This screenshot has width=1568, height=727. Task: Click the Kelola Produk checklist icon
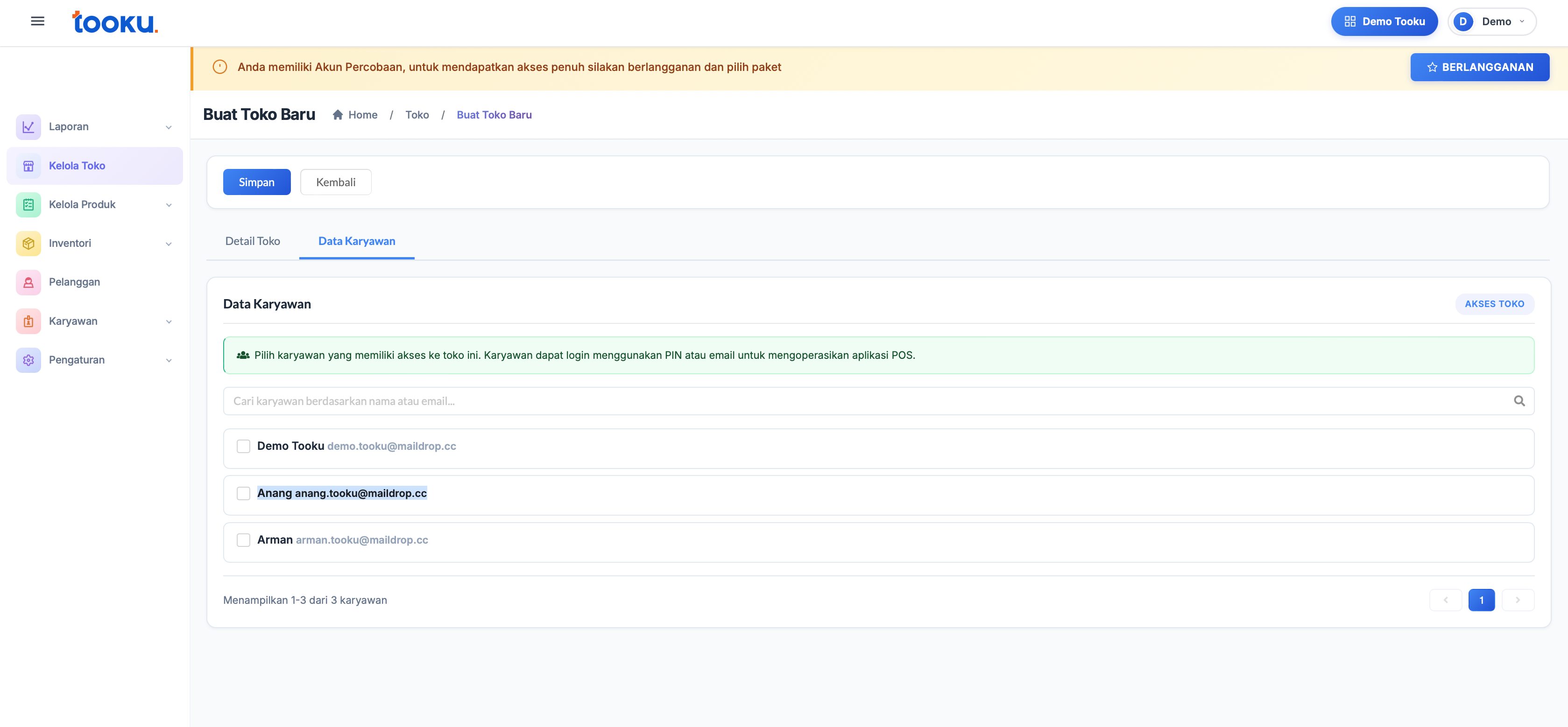pos(28,204)
